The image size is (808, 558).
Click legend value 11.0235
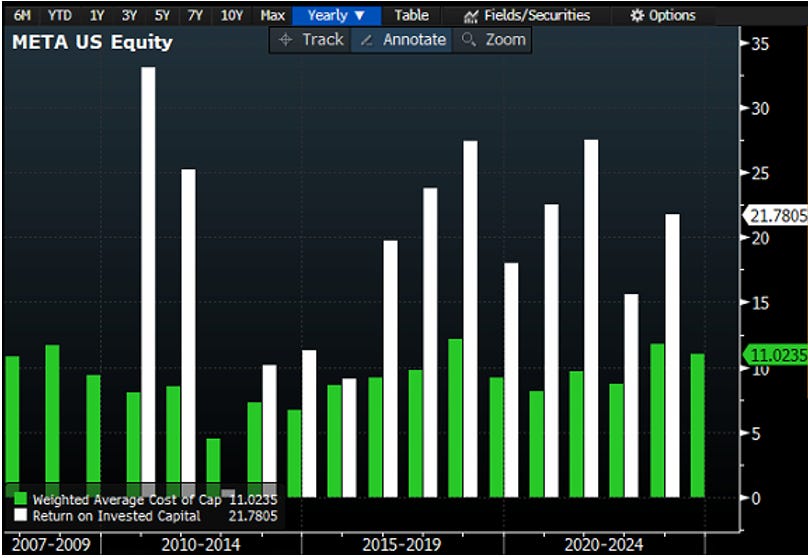coord(253,499)
